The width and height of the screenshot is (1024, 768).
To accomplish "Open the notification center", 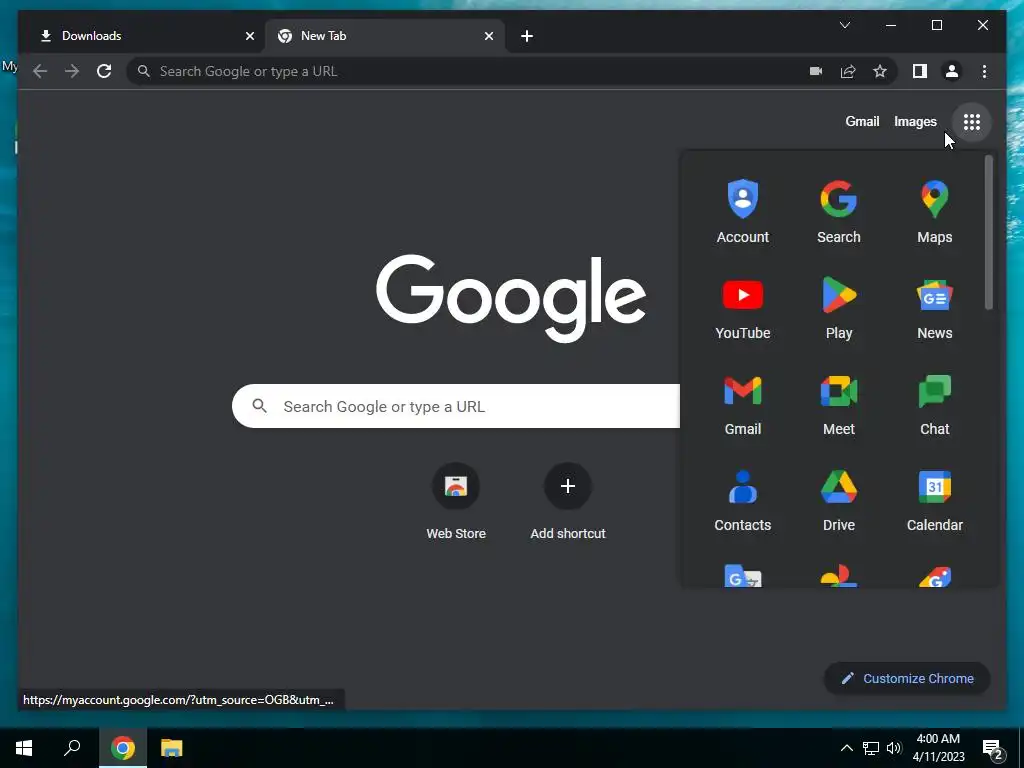I will click(993, 750).
